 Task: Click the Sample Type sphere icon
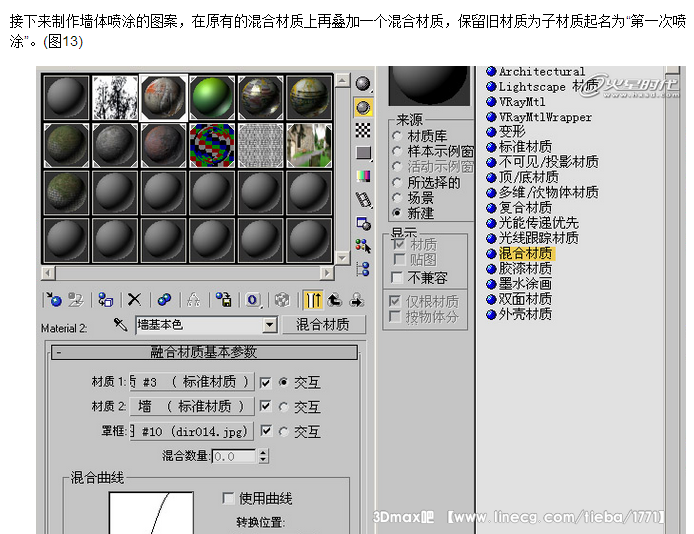tap(363, 84)
